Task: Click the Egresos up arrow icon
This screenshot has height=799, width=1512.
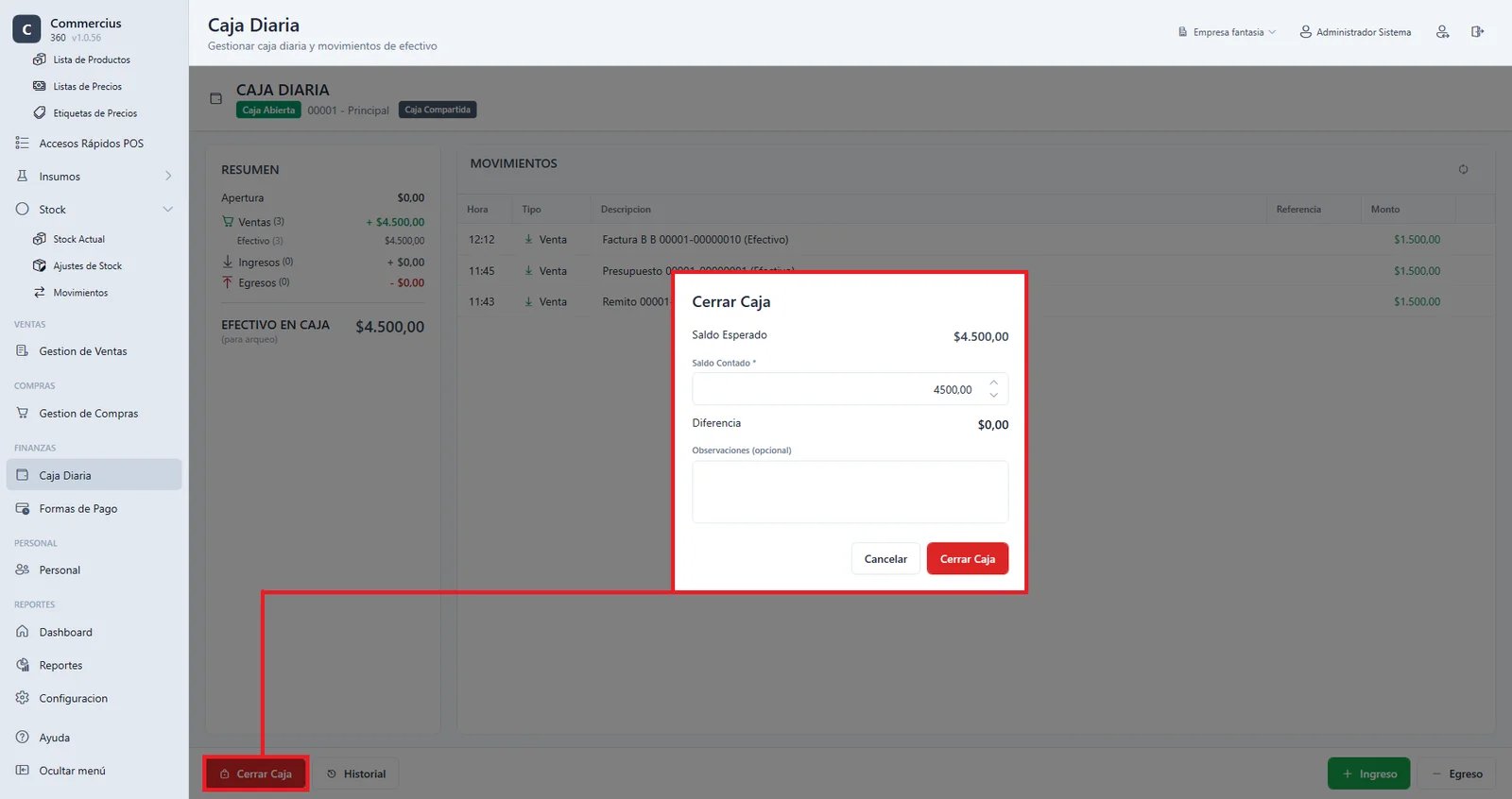Action: click(x=228, y=282)
